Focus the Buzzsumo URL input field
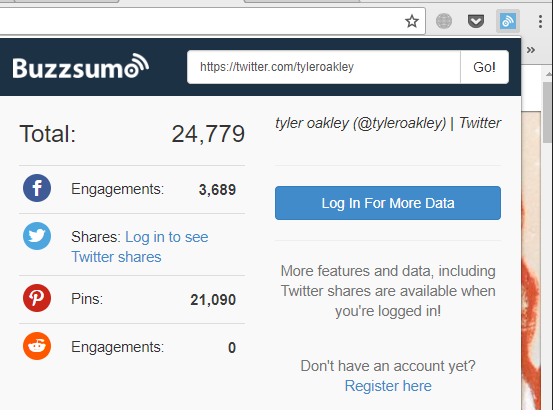Image resolution: width=553 pixels, height=410 pixels. point(324,67)
